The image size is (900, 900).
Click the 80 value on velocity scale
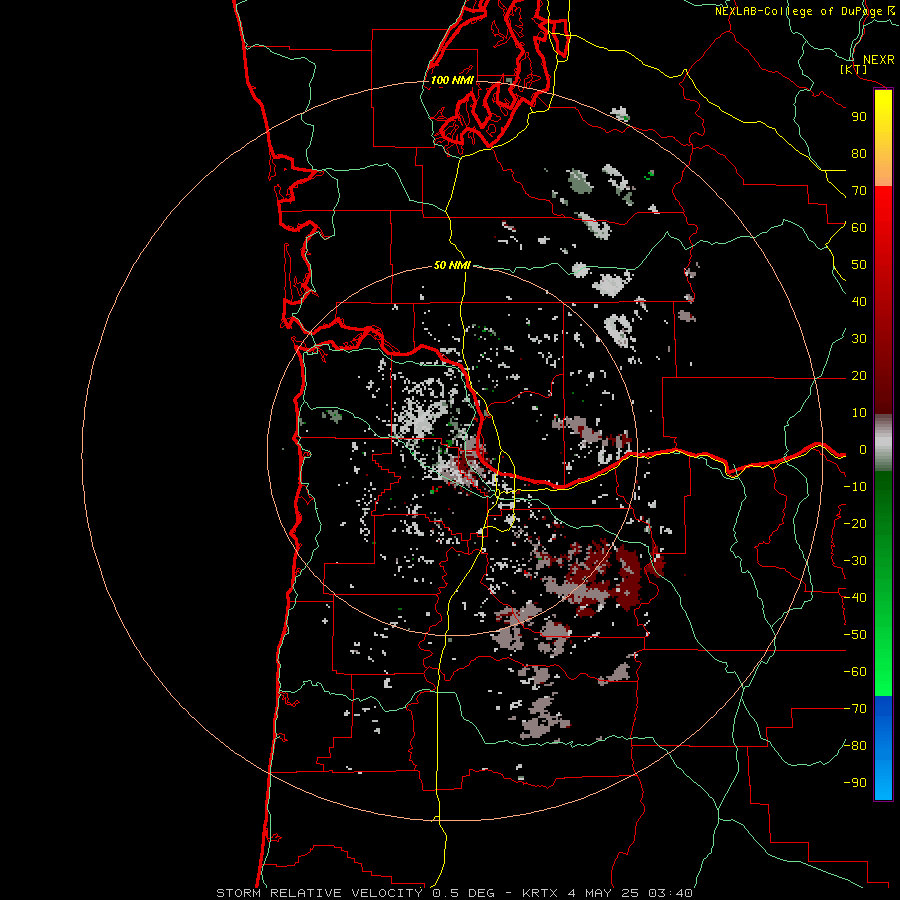pos(859,153)
